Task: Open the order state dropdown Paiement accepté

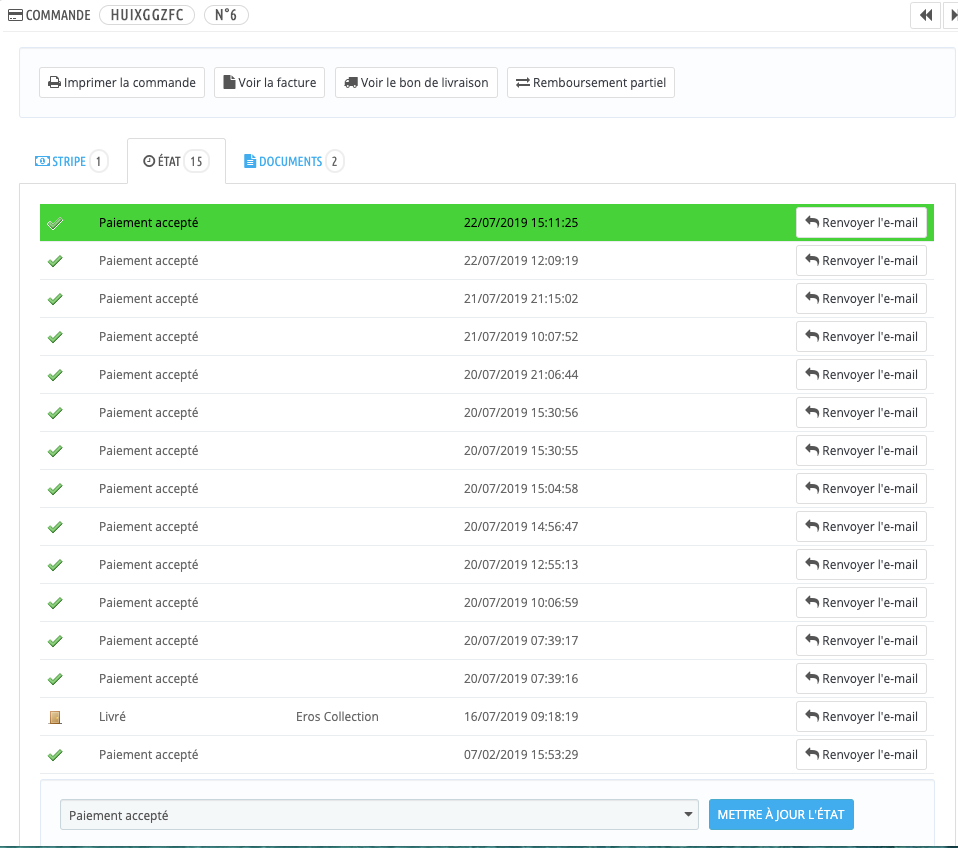Action: pos(379,814)
